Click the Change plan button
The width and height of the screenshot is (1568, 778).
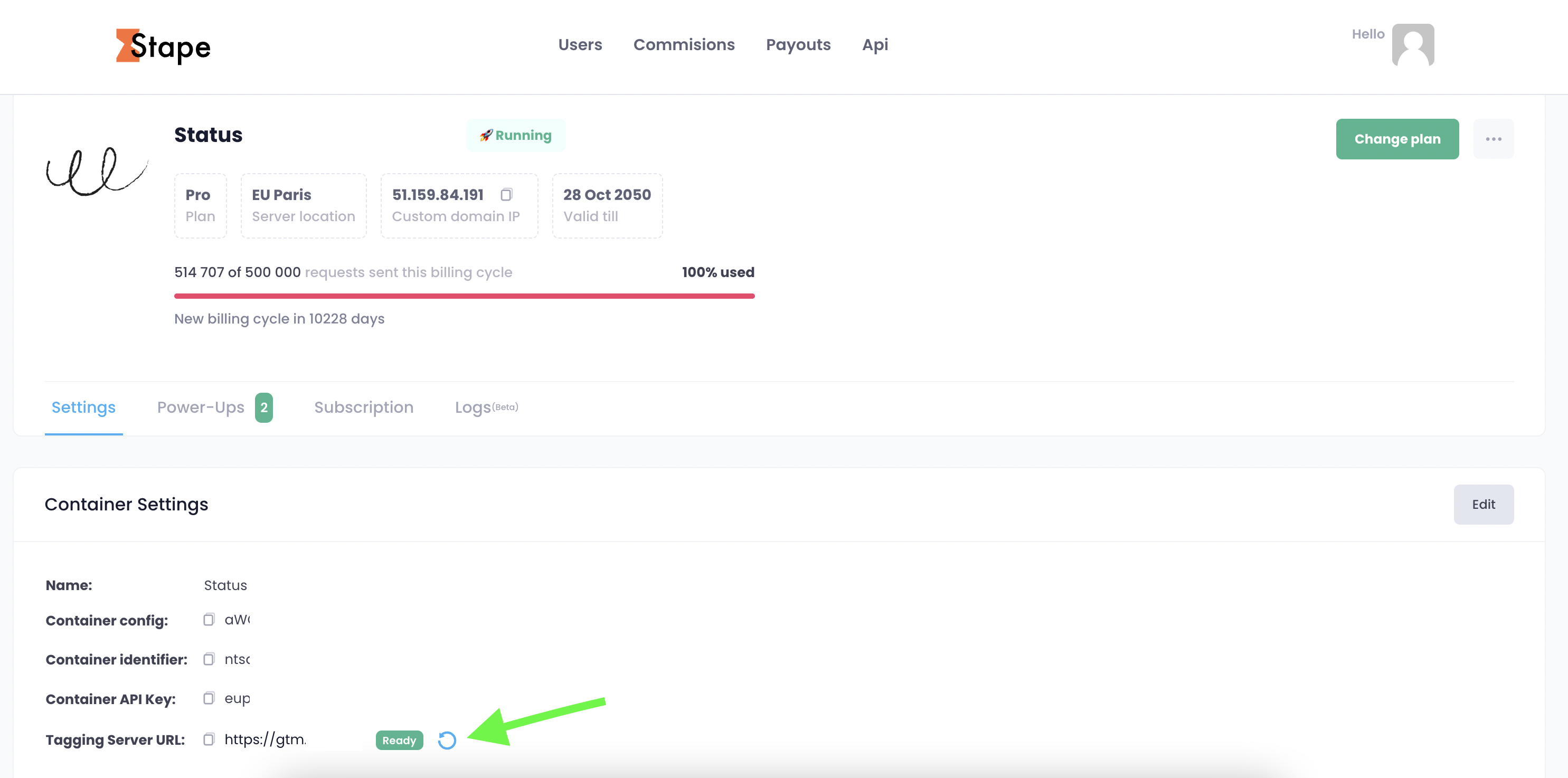1397,139
